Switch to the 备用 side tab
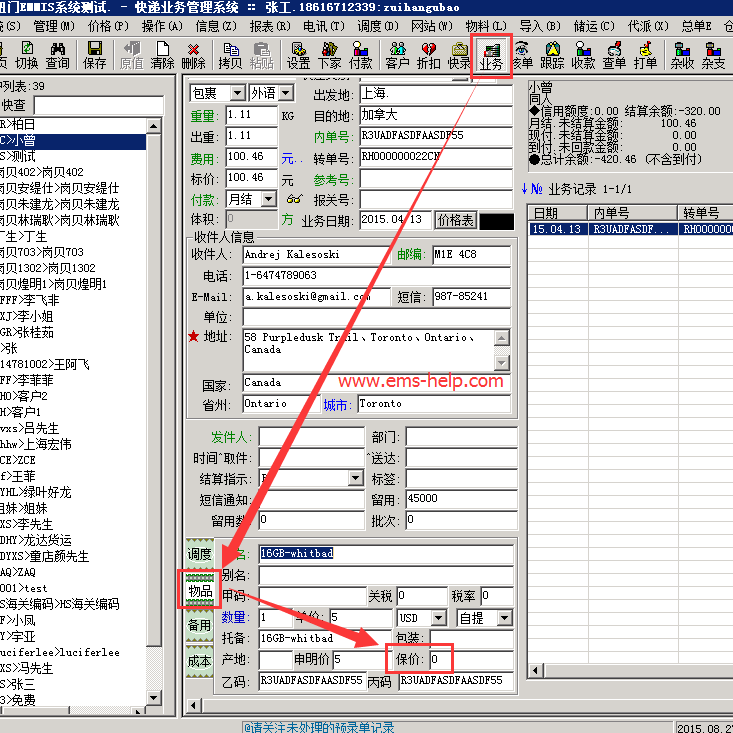Viewport: 733px width, 733px height. coord(199,625)
